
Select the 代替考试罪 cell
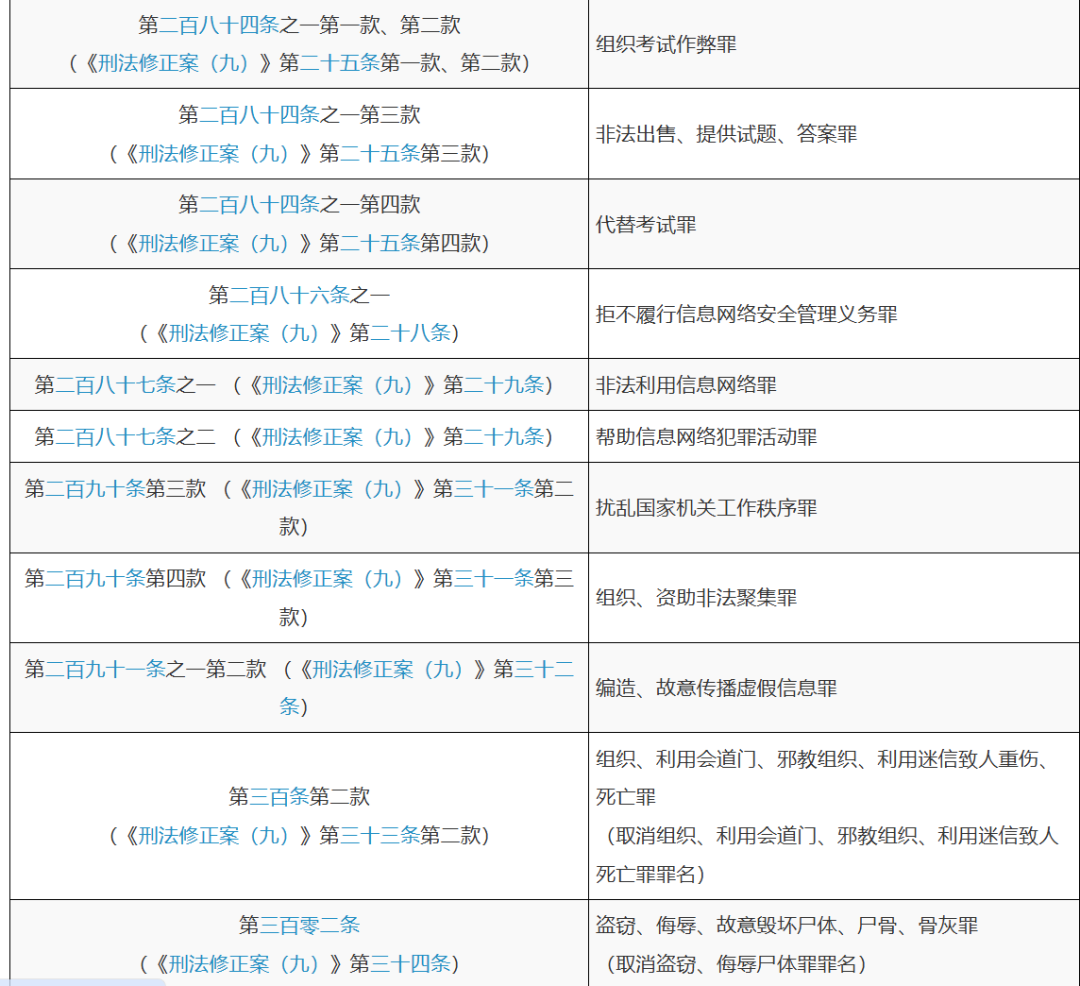(833, 224)
